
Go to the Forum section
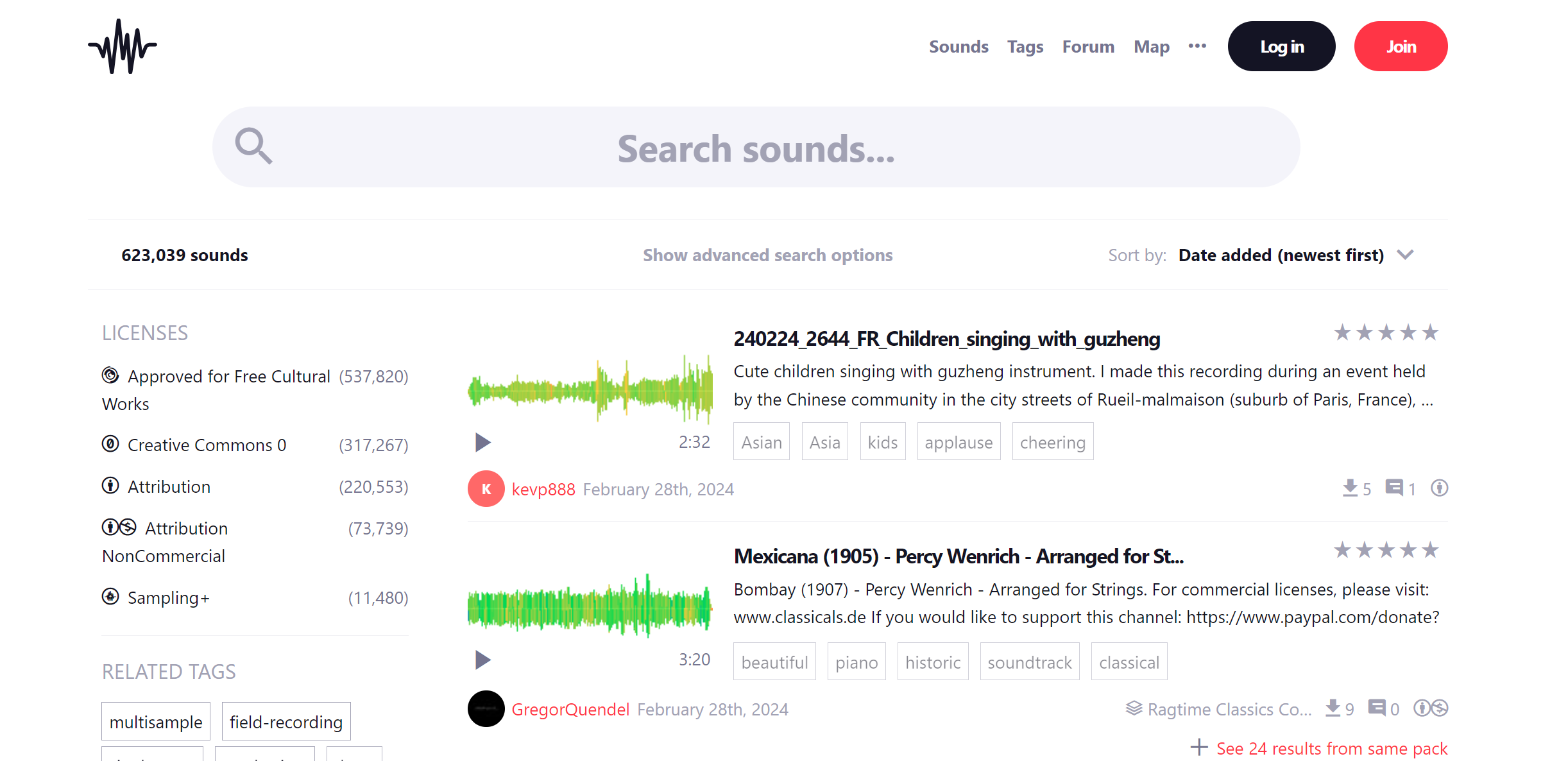(x=1088, y=46)
